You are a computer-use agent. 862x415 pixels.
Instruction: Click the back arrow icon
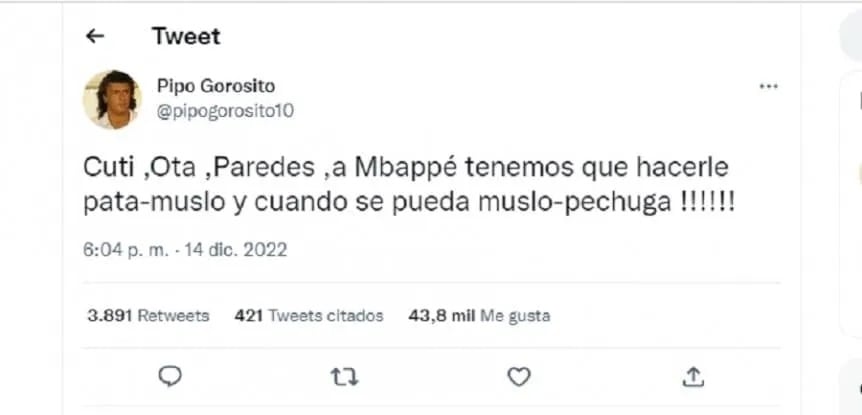pyautogui.click(x=95, y=36)
